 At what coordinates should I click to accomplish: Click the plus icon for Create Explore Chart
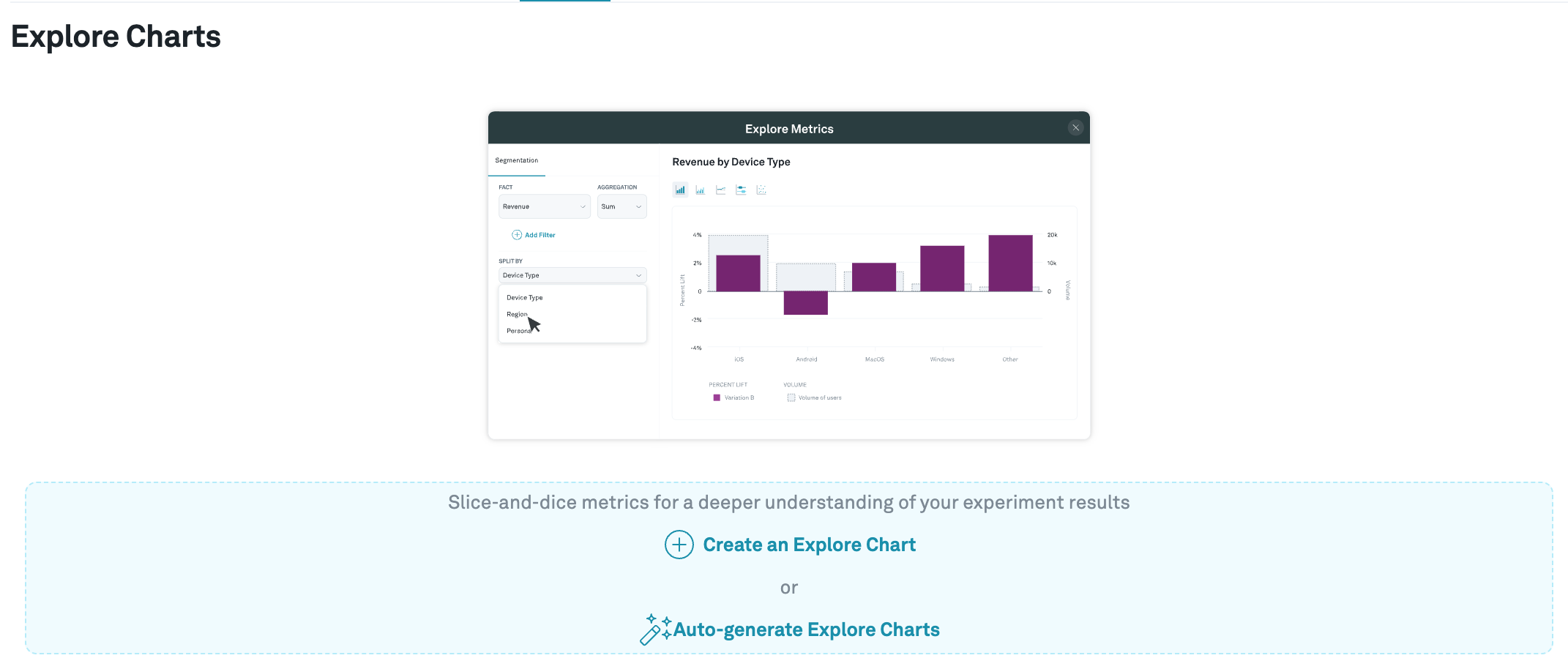[x=679, y=545]
